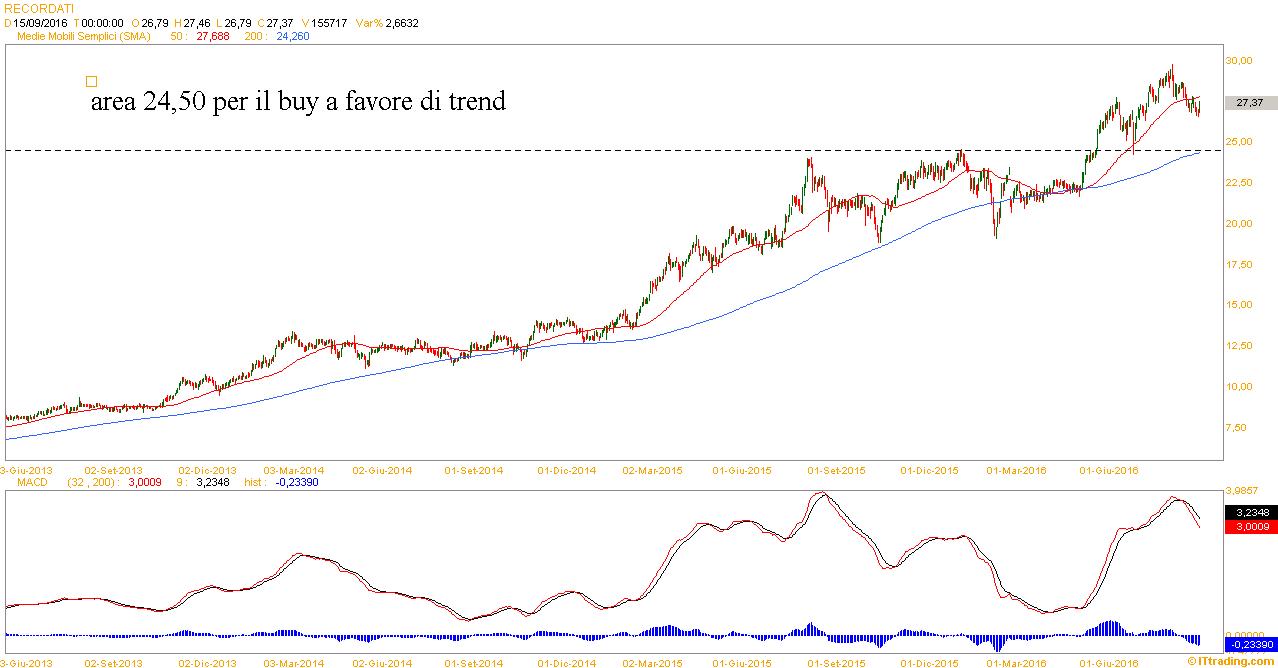The height and width of the screenshot is (668, 1278).
Task: Click the 22,50 price axis label
Action: point(1239,183)
